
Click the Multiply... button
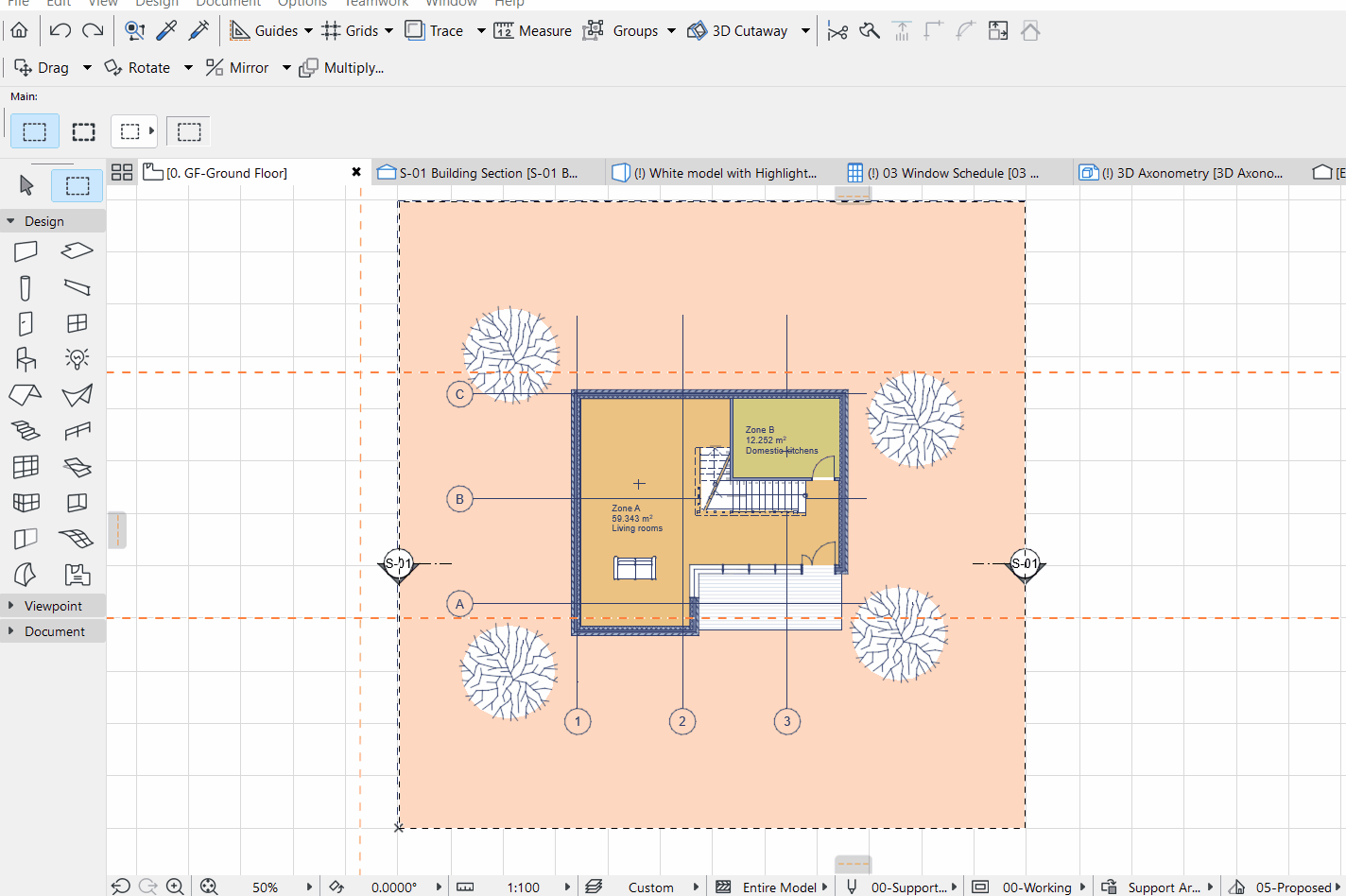[x=342, y=68]
